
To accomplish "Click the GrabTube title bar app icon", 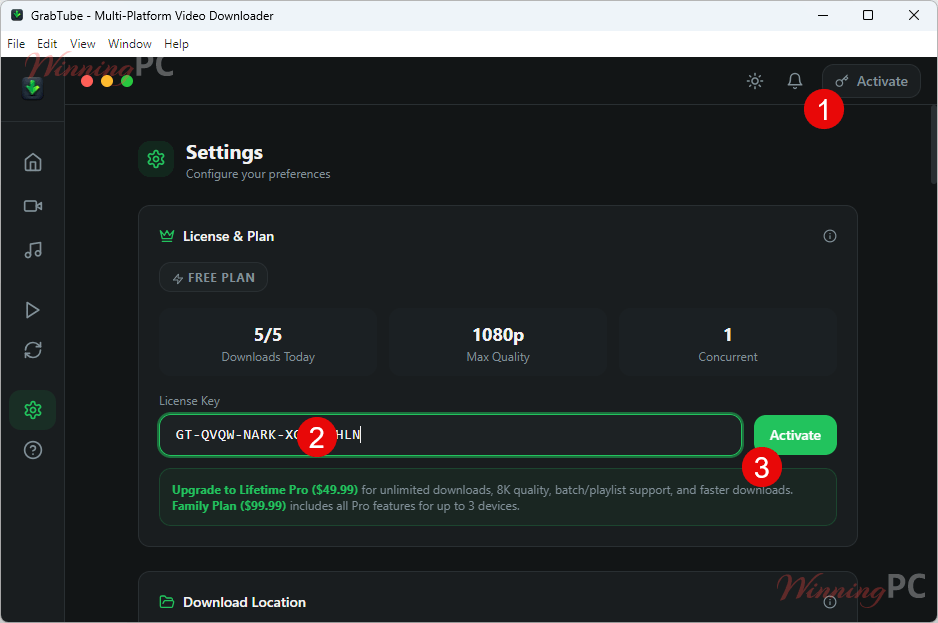I will tap(17, 16).
